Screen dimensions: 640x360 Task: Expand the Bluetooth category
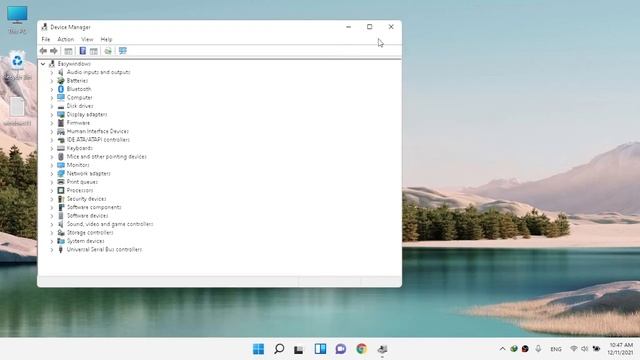(52, 89)
